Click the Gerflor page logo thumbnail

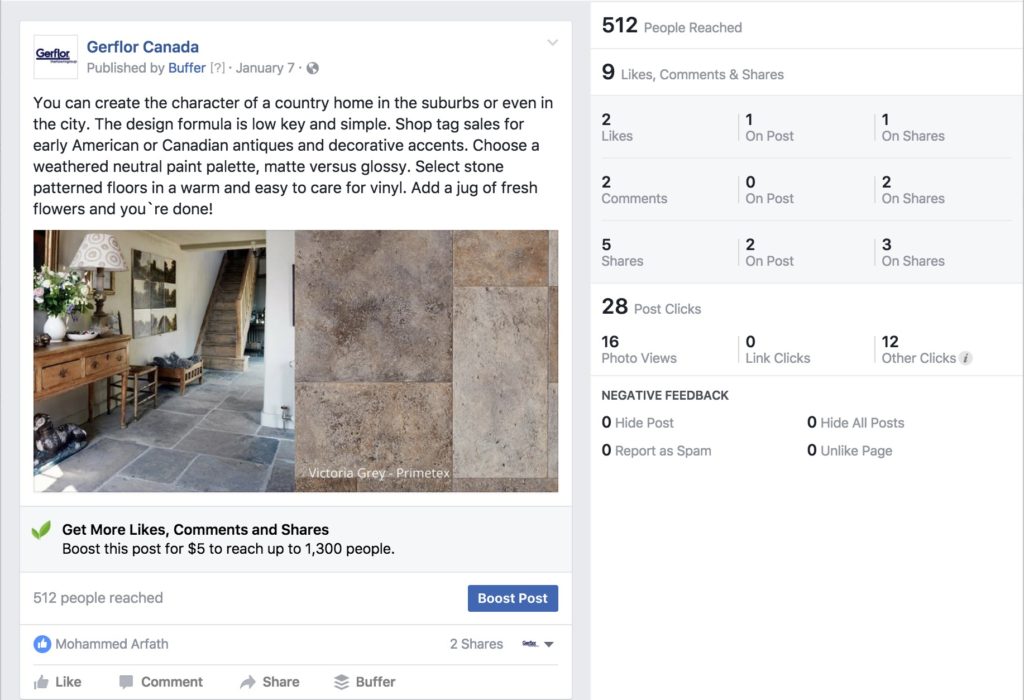(x=56, y=57)
